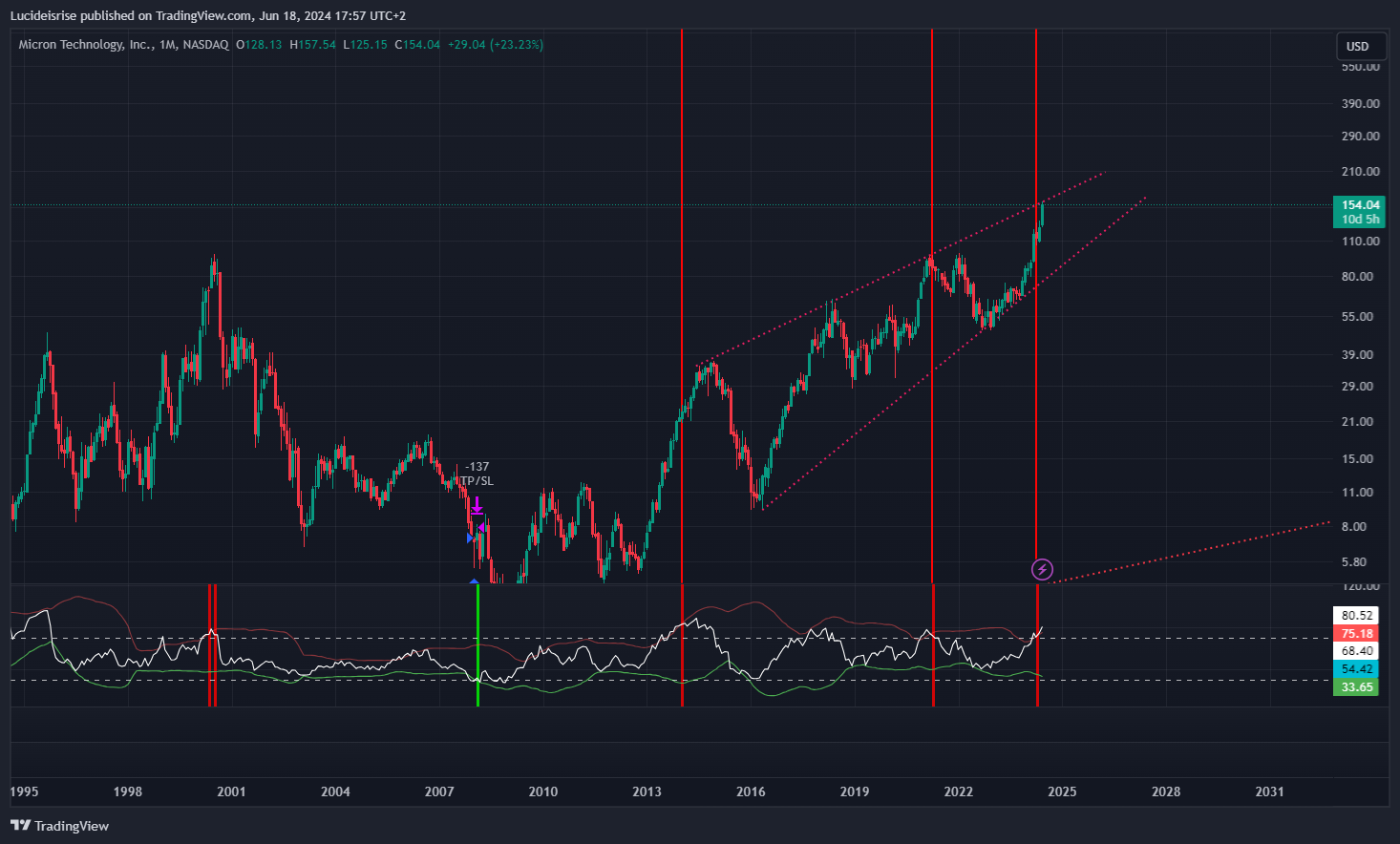Click the close value C154.04

pos(417,44)
